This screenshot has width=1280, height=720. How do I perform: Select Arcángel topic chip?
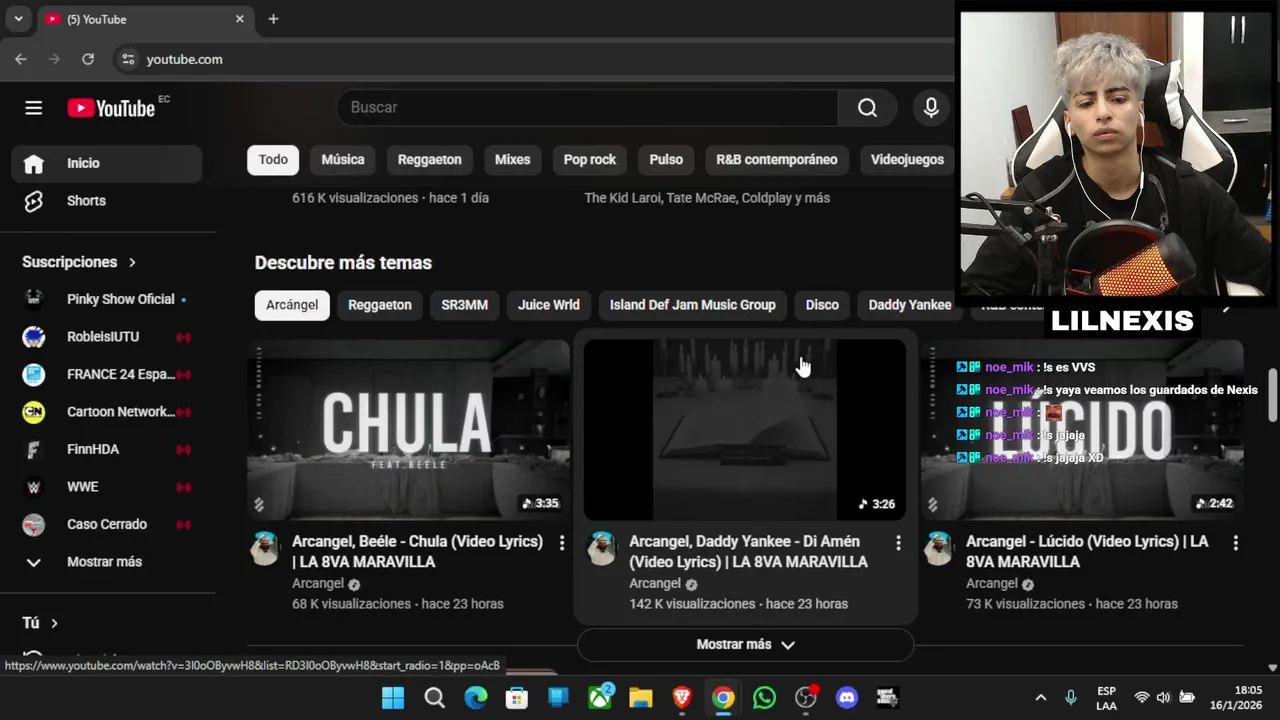(x=292, y=305)
